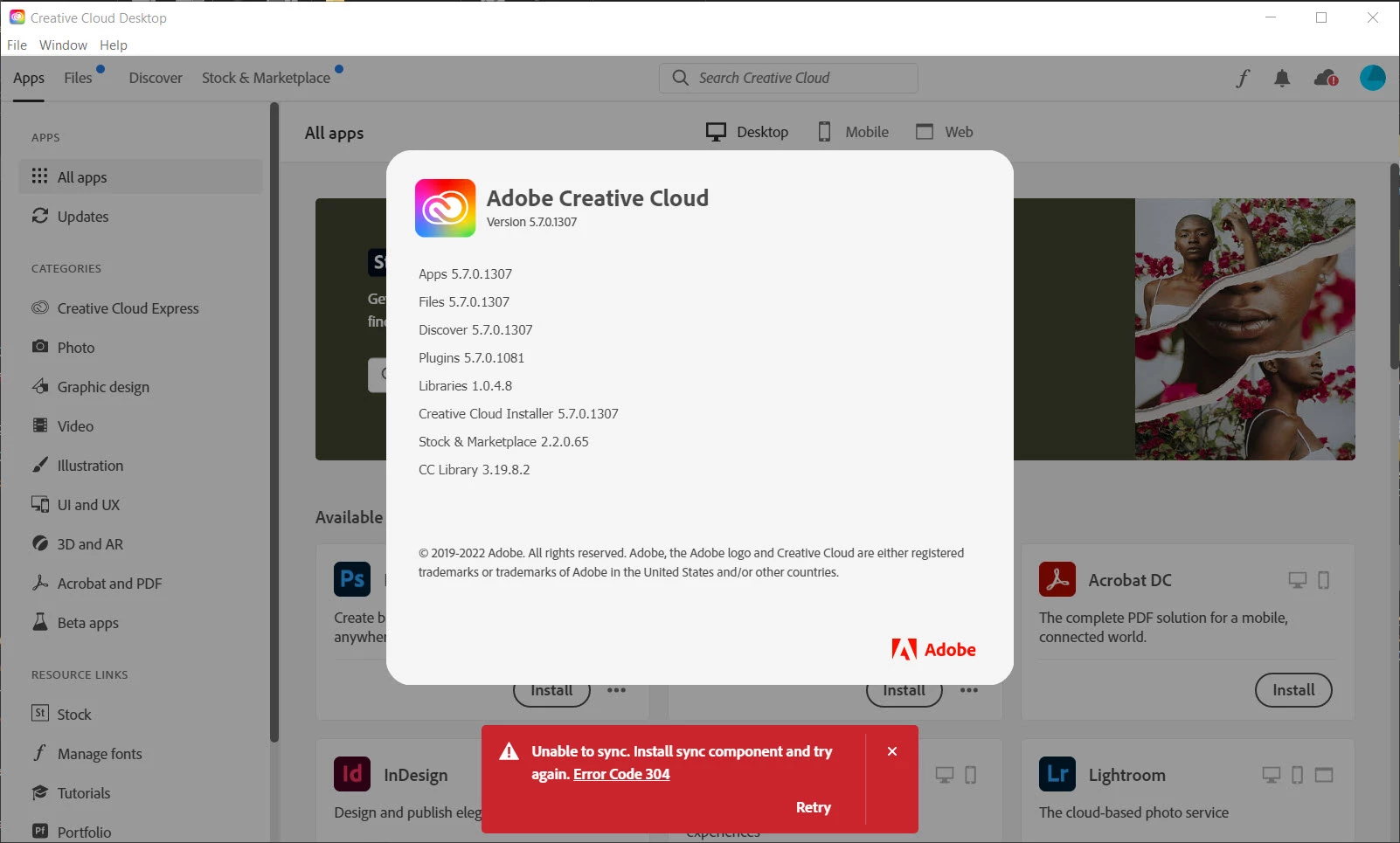This screenshot has height=843, width=1400.
Task: Check the cloud sync status icon
Action: pos(1326,79)
